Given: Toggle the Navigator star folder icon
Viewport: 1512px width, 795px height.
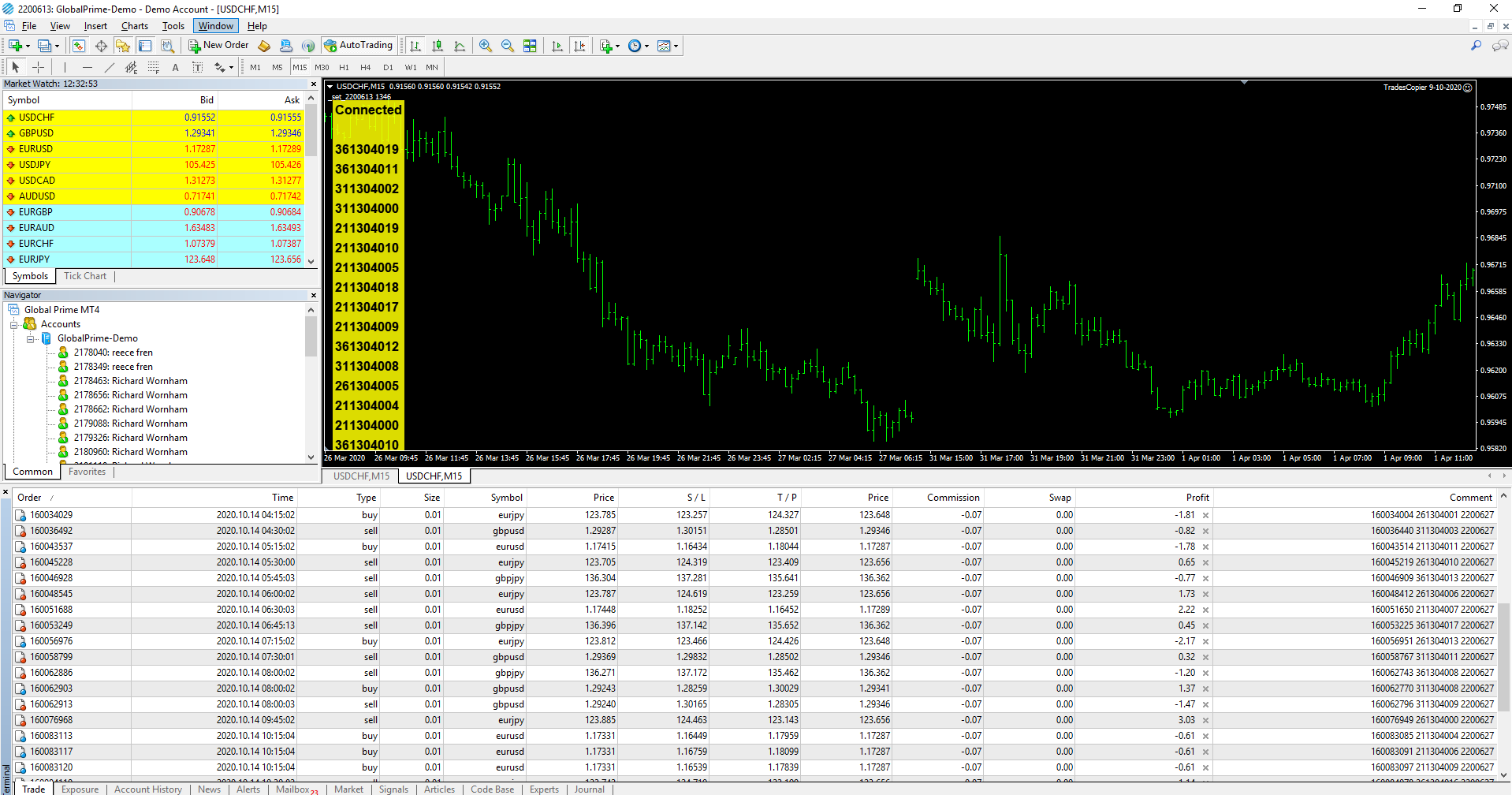Looking at the screenshot, I should (x=123, y=46).
